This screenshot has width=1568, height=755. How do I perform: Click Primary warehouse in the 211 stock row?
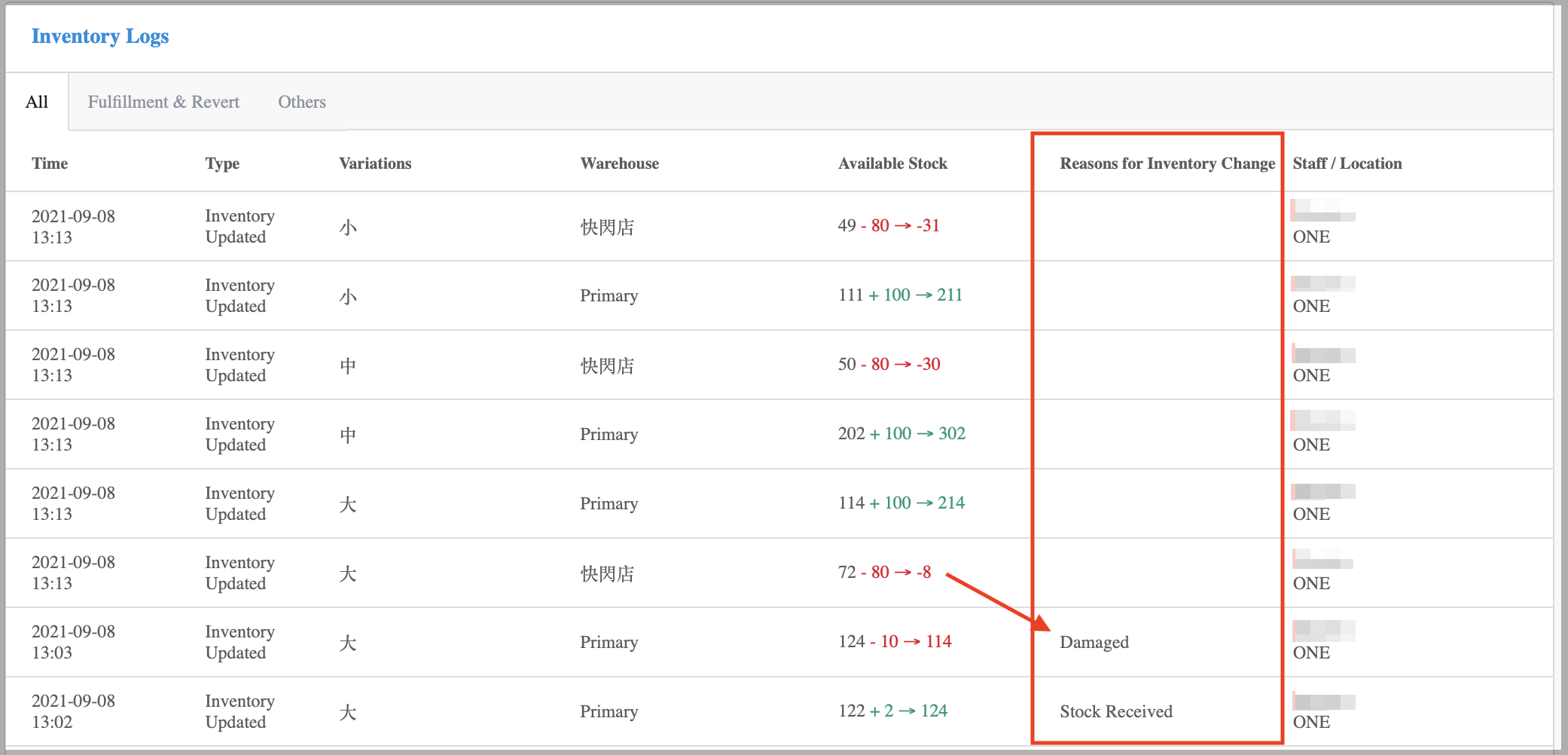609,295
